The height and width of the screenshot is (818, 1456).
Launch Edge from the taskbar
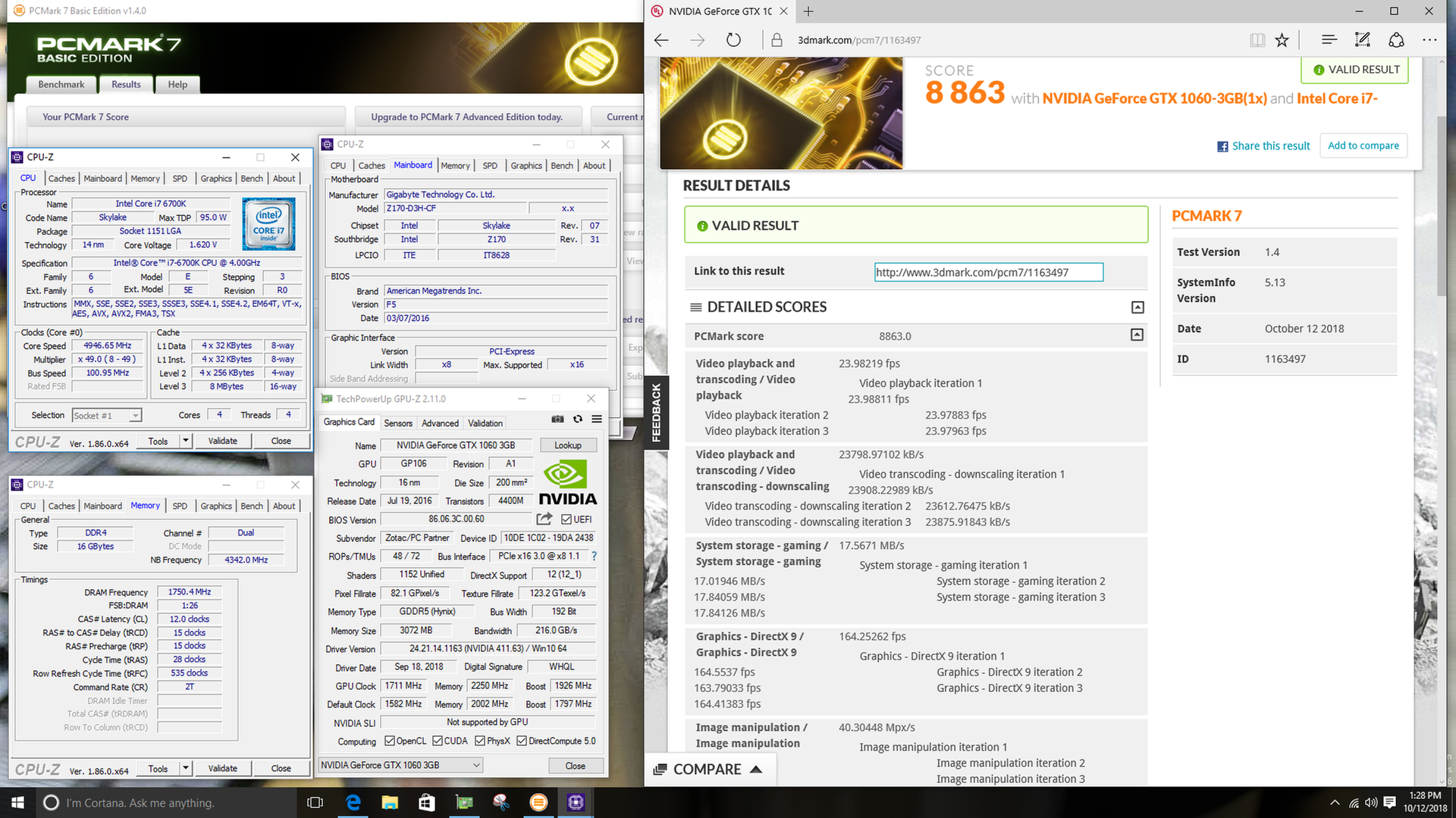[x=353, y=803]
